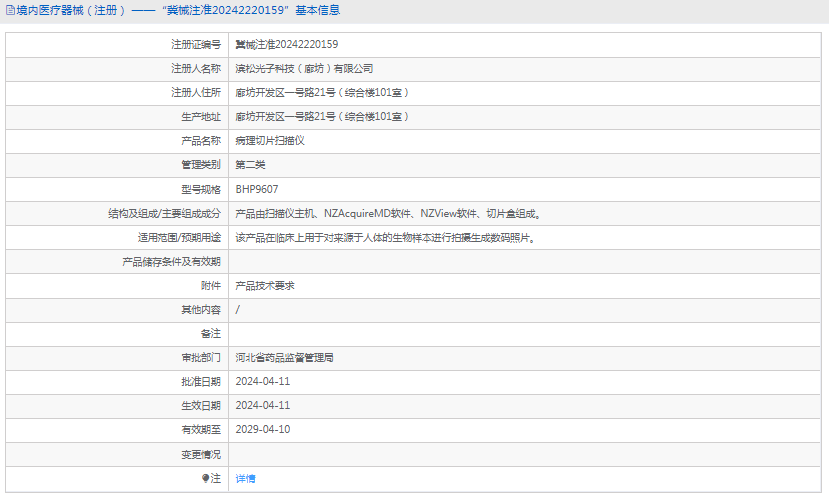Click the registrant name 滨松光子科技（廊坊）有限公司
This screenshot has height=497, width=829.
[x=304, y=69]
